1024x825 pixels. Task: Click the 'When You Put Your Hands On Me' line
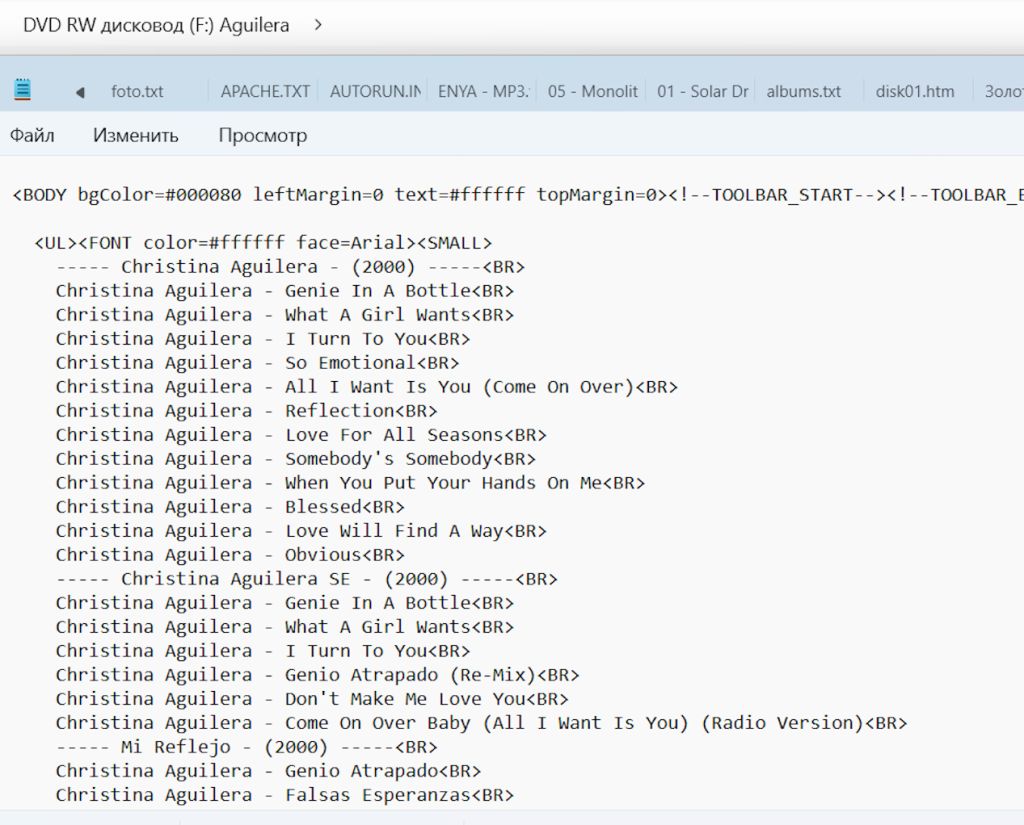coord(351,483)
